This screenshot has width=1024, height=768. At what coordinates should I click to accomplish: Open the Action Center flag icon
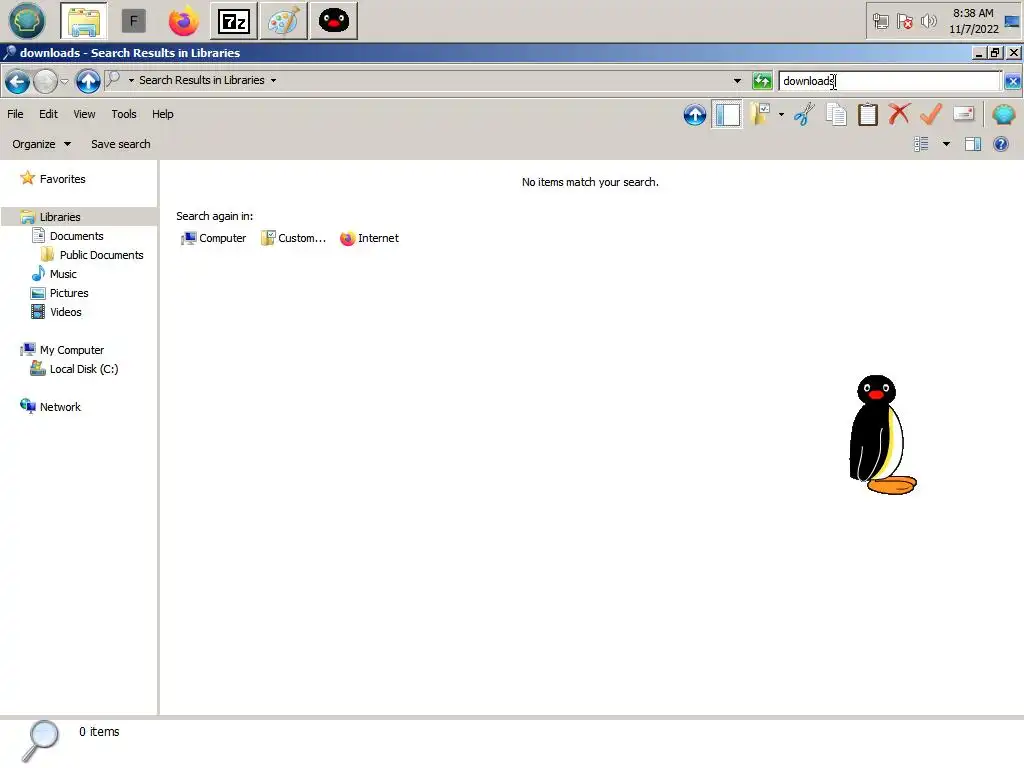904,22
